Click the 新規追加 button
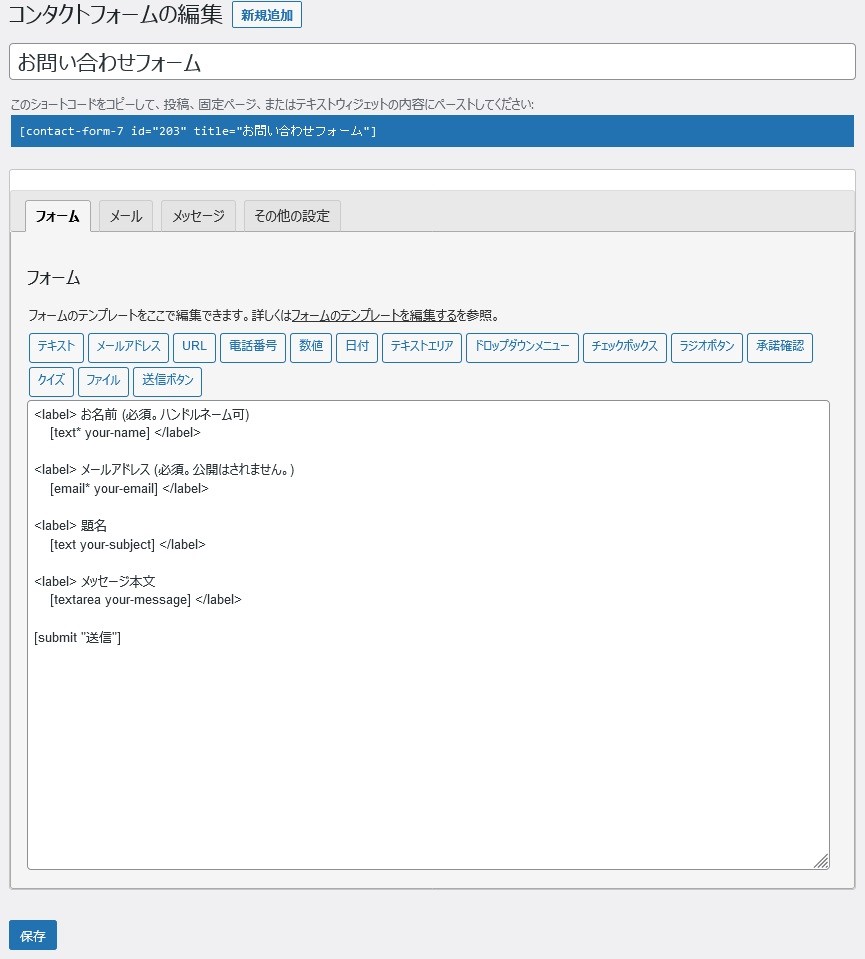This screenshot has height=959, width=865. pyautogui.click(x=267, y=15)
